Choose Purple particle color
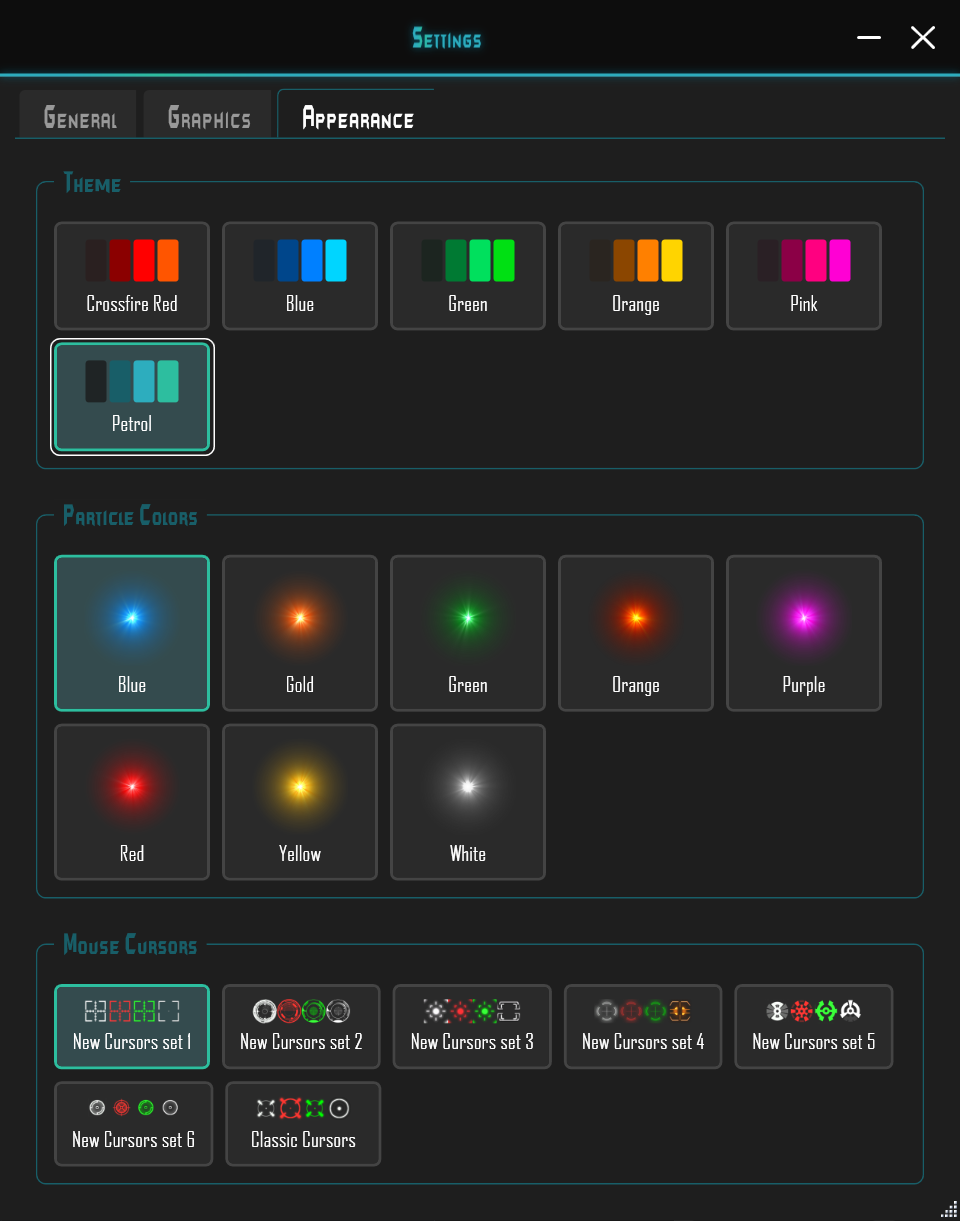This screenshot has height=1221, width=960. coord(804,633)
